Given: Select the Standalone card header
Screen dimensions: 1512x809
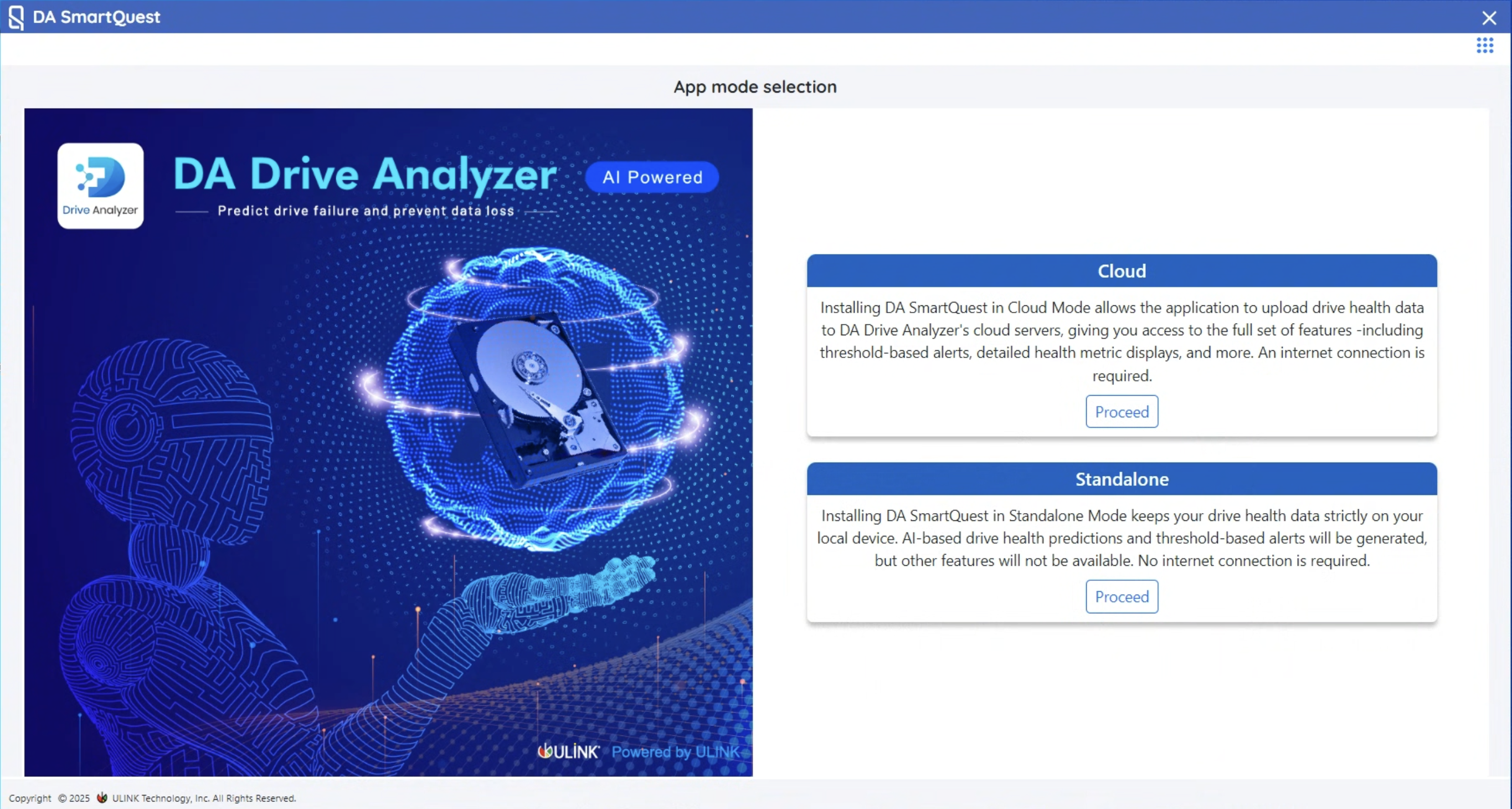Looking at the screenshot, I should 1121,479.
